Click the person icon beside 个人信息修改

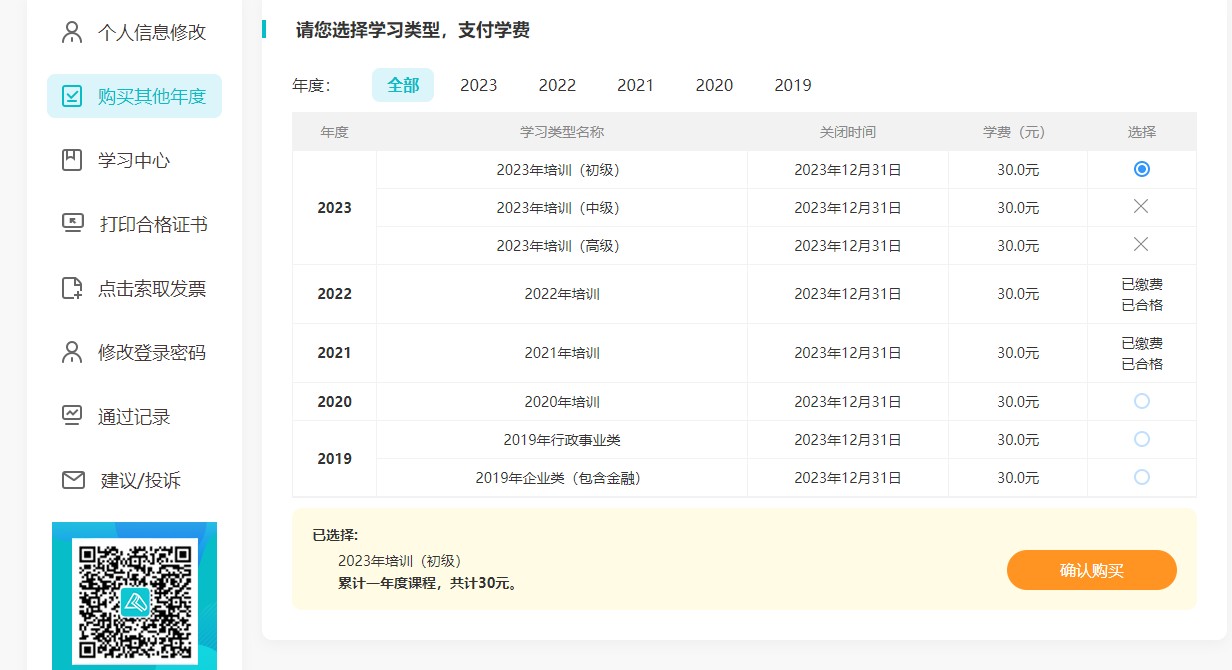(71, 31)
